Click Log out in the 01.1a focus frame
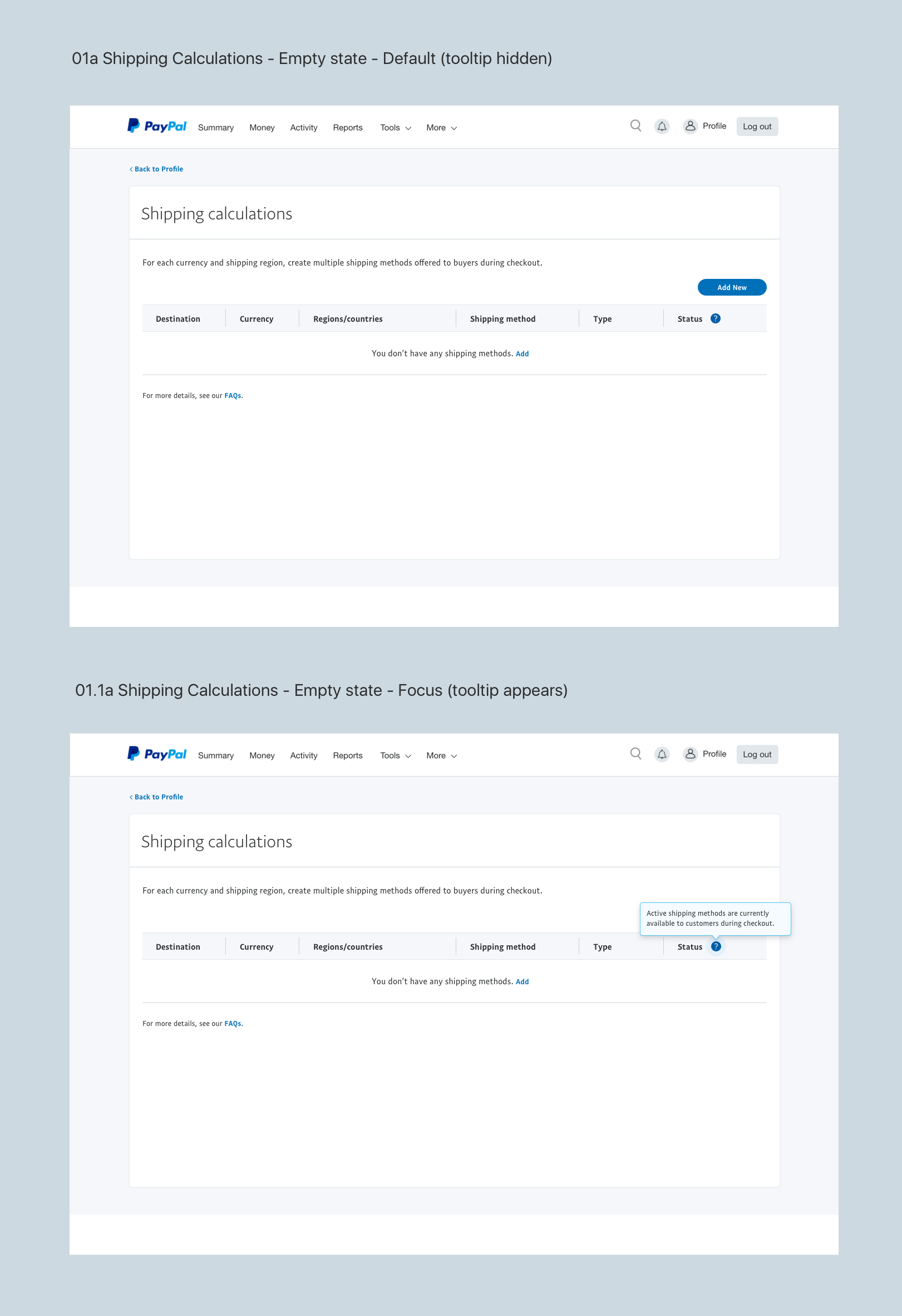 [757, 754]
